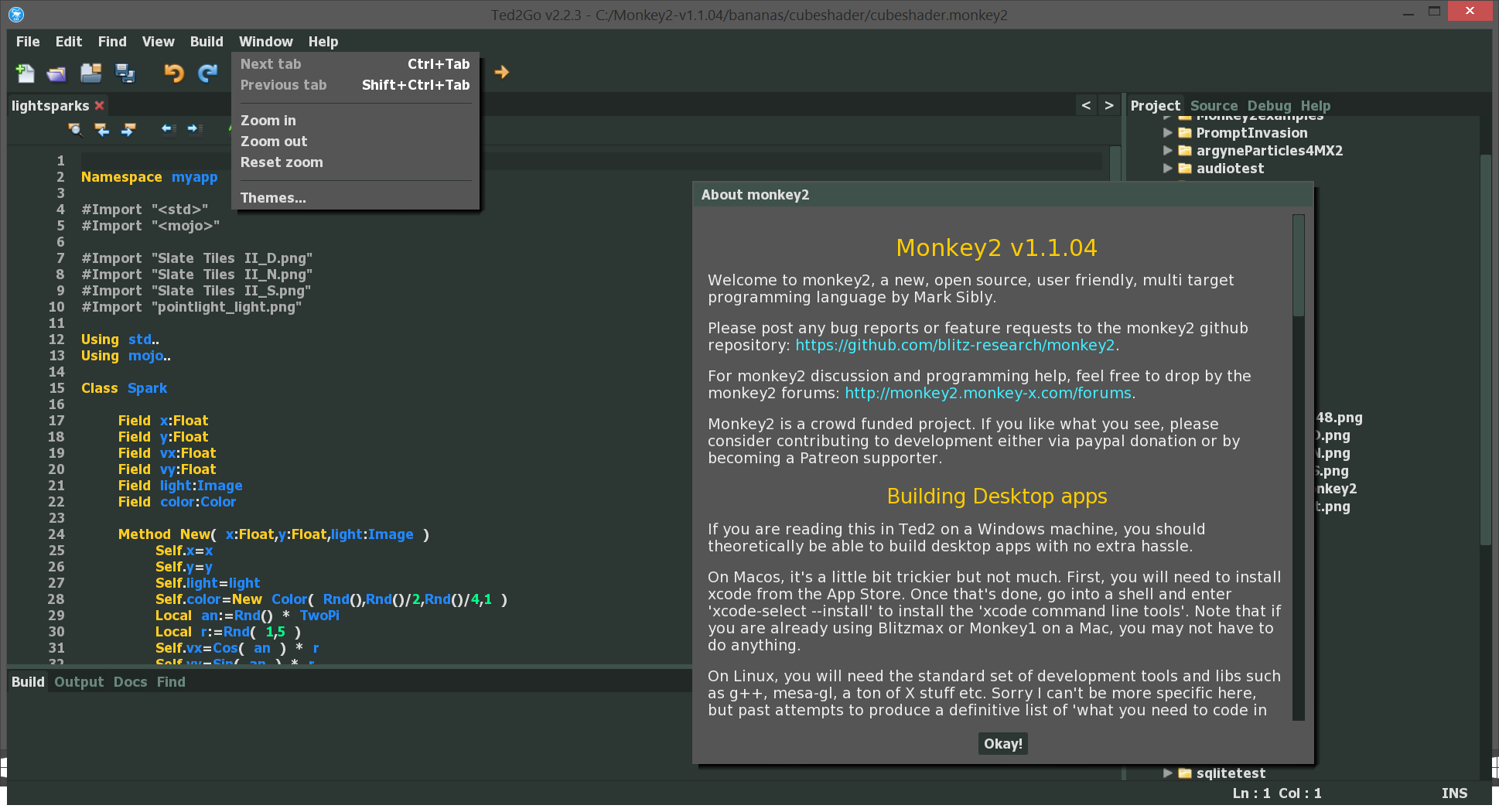This screenshot has height=812, width=1499.
Task: Click the Find Previous arrow icon
Action: pos(102,129)
